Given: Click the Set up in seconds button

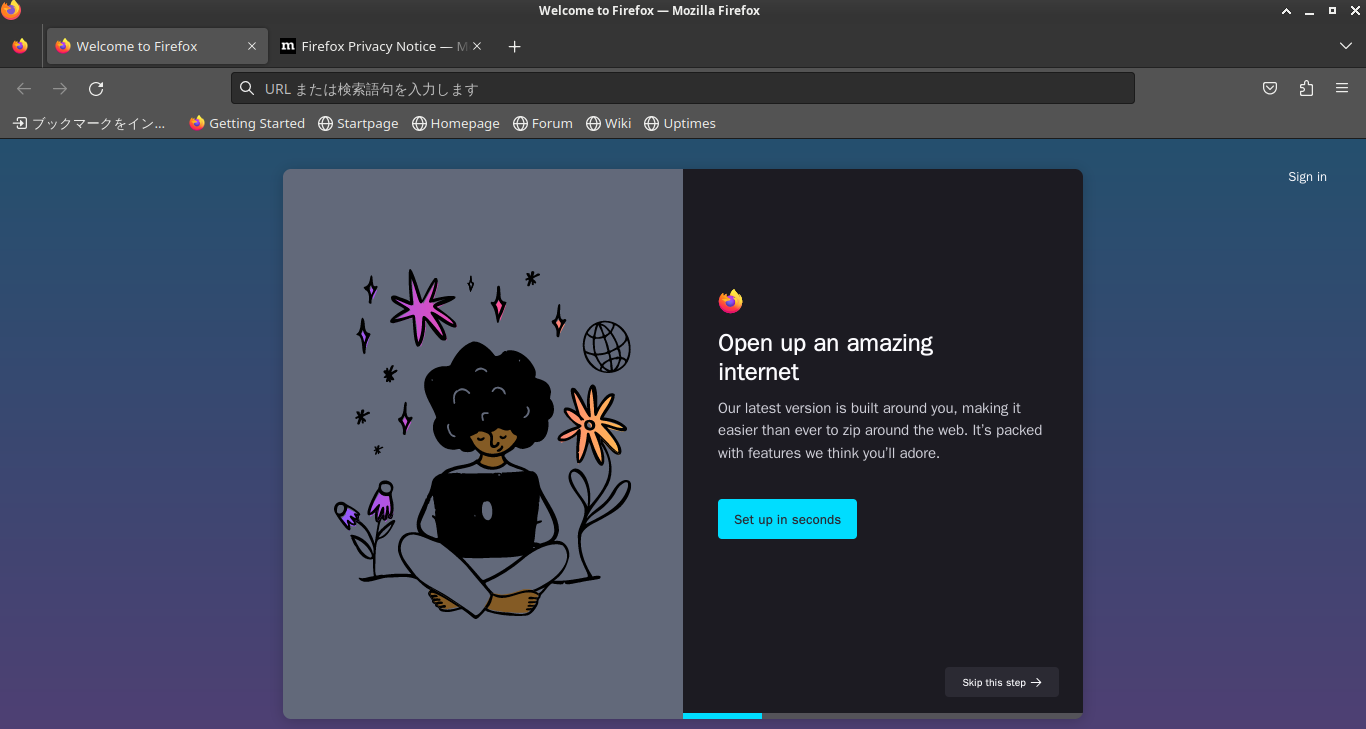Looking at the screenshot, I should [x=787, y=519].
